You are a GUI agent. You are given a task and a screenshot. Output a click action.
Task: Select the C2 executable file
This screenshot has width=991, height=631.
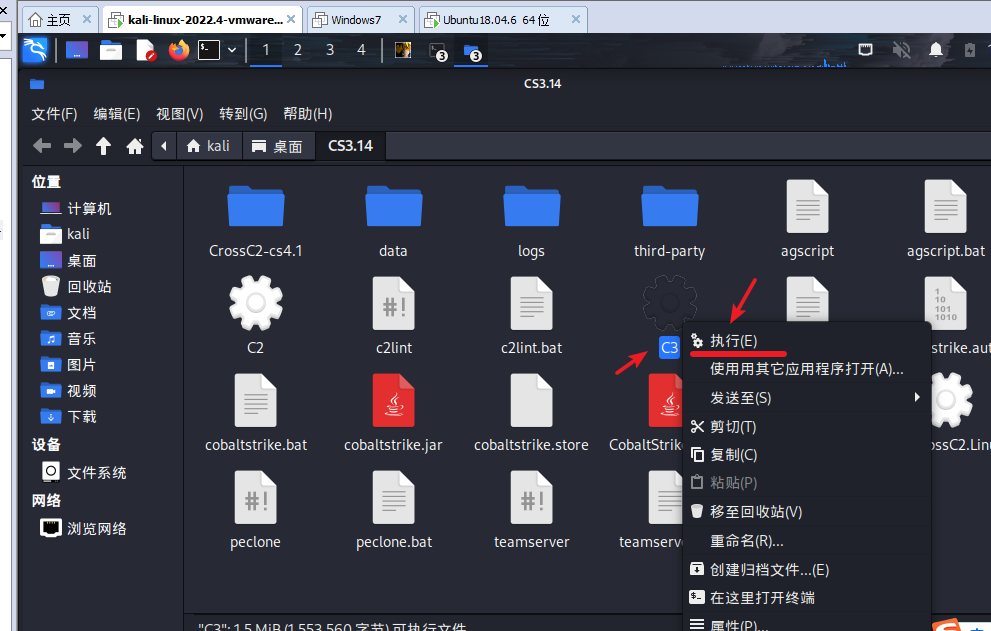click(x=255, y=316)
